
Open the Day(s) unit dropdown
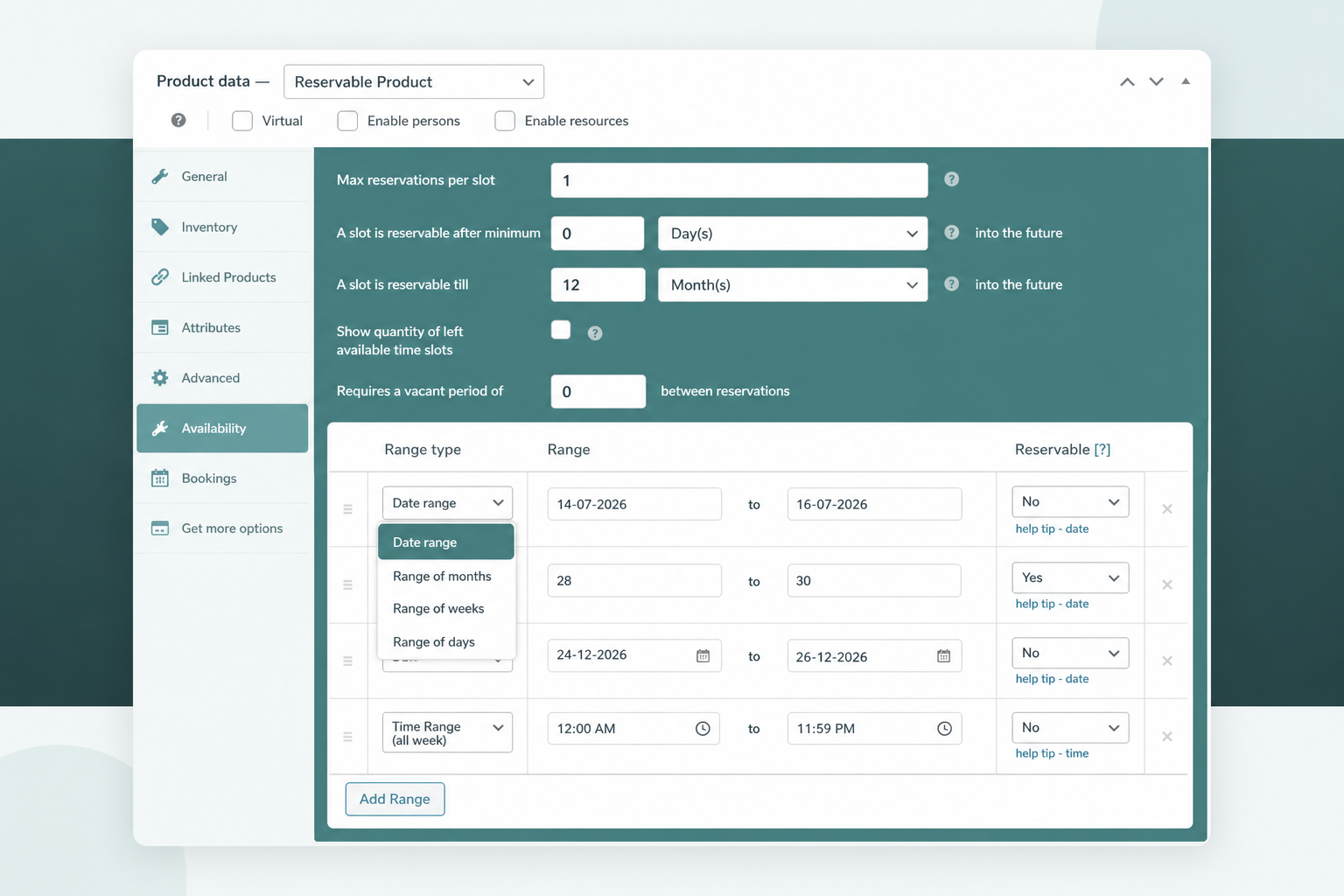point(793,234)
